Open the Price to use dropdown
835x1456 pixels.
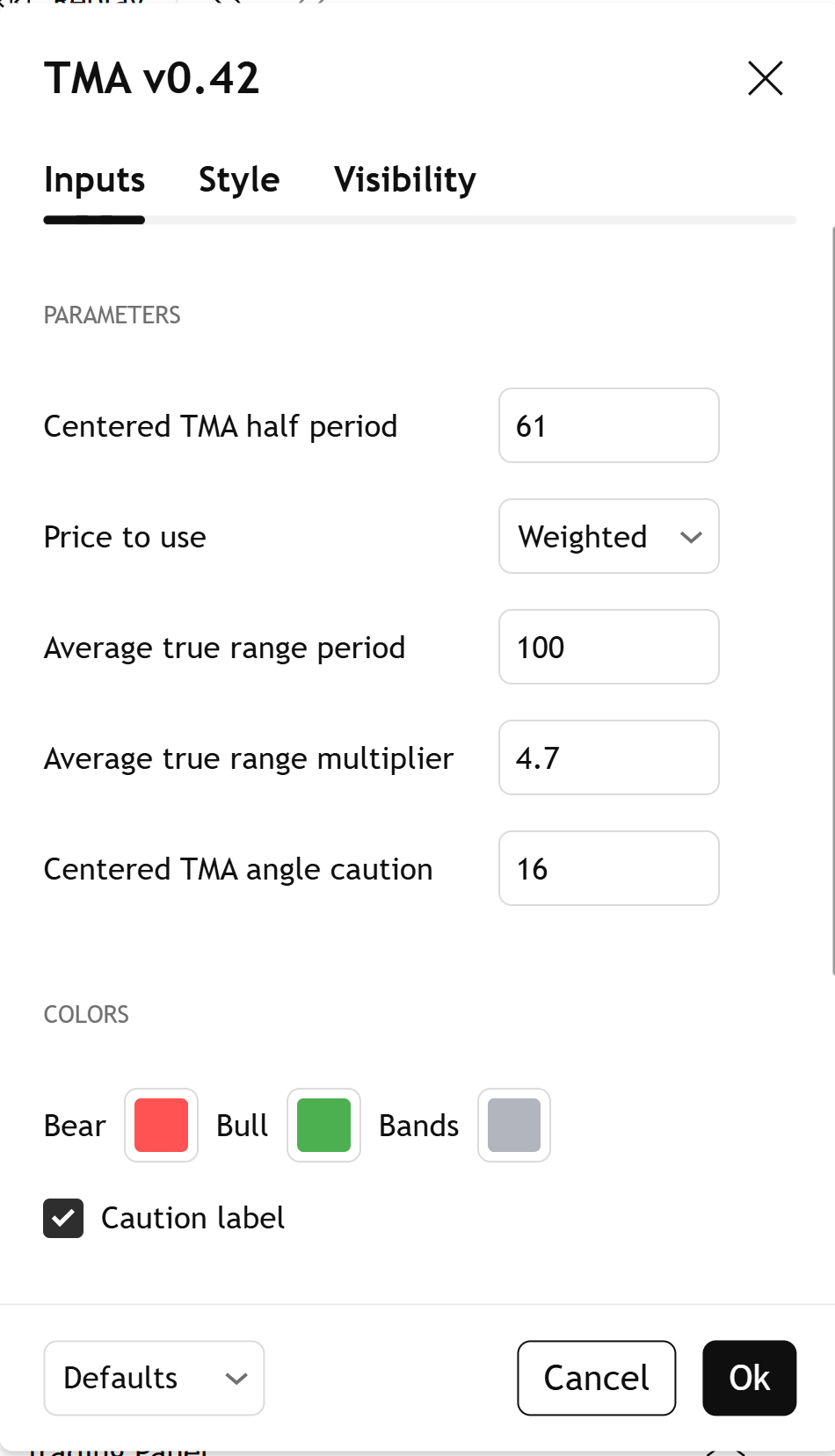[608, 536]
